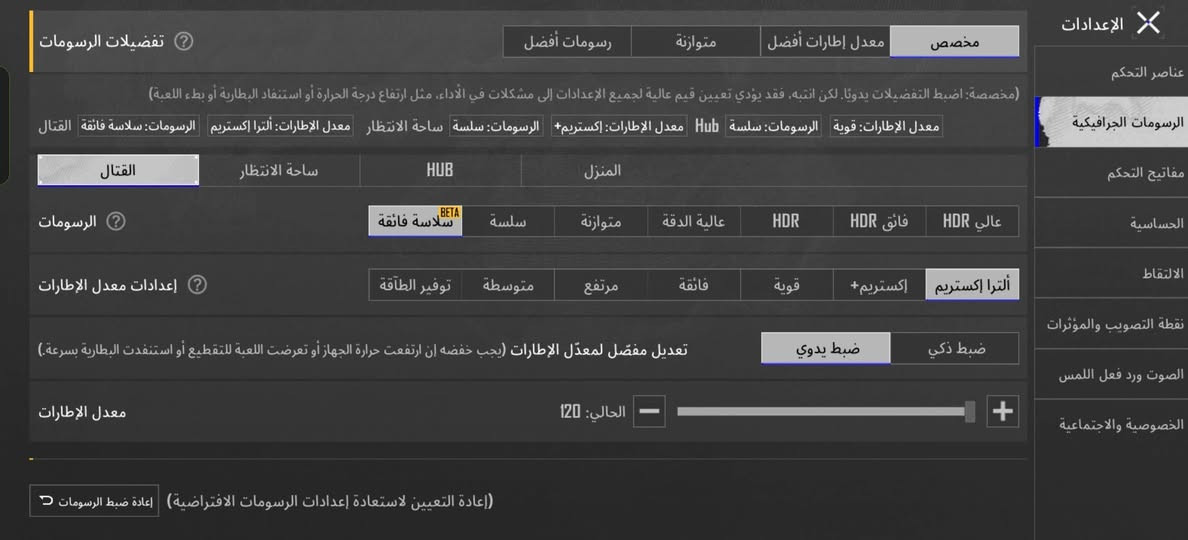The height and width of the screenshot is (540, 1188).
Task: Increase frame rate with the plus icon
Action: [x=1002, y=411]
